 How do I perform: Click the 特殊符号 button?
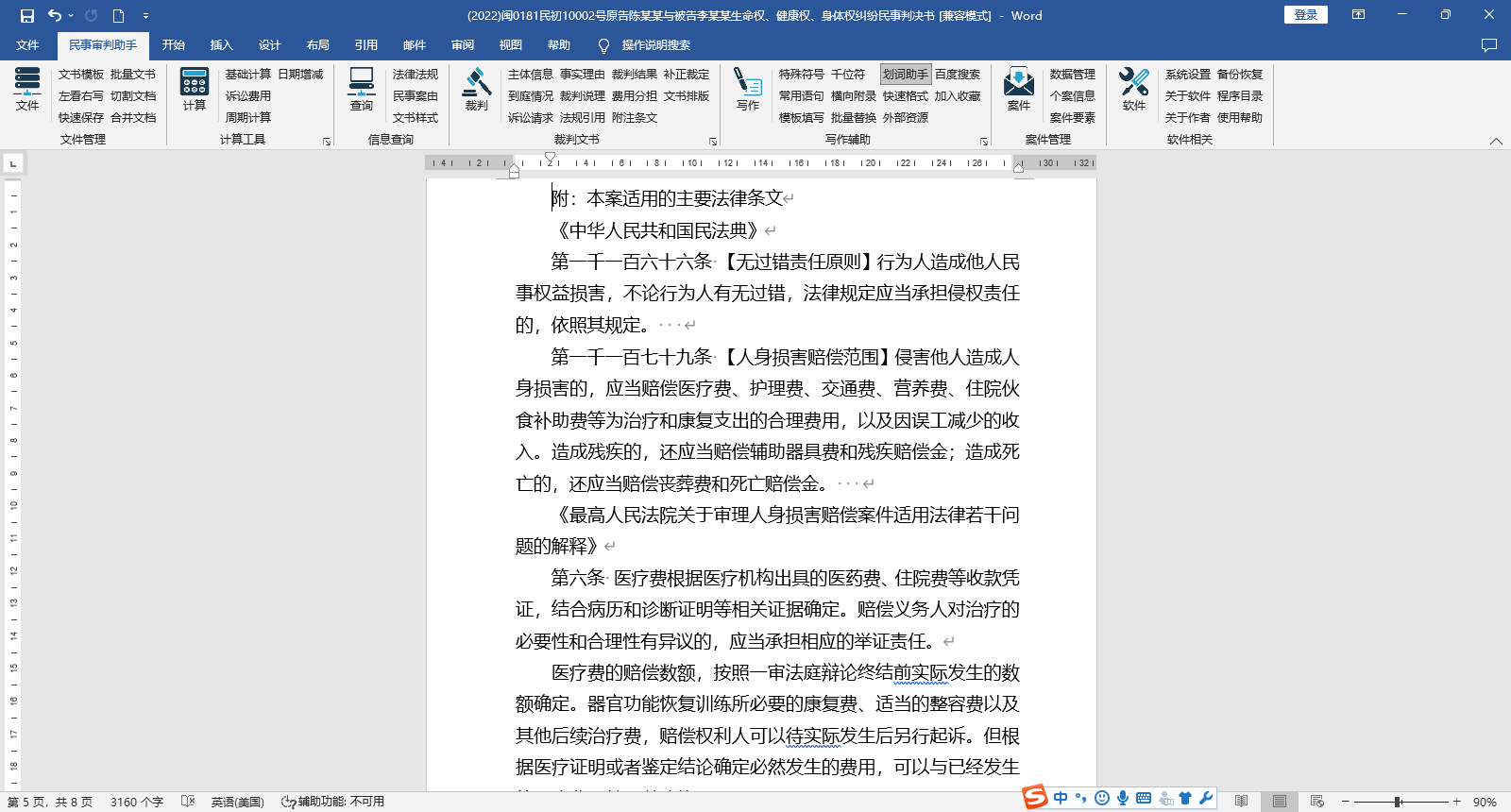(802, 74)
